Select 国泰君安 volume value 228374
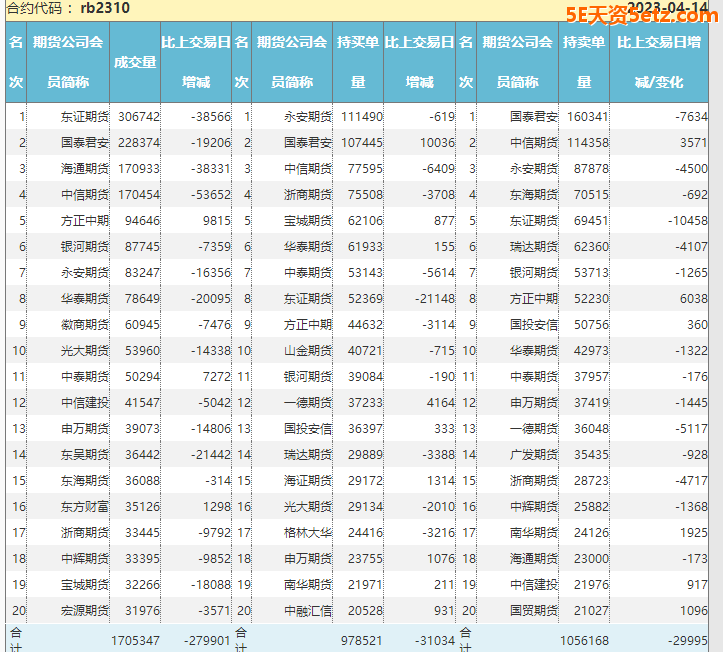 139,143
